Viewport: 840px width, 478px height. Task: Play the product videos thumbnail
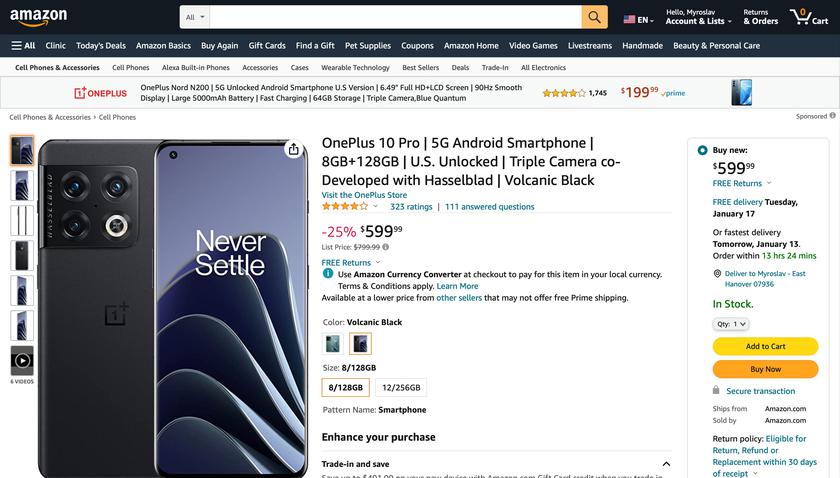22,360
